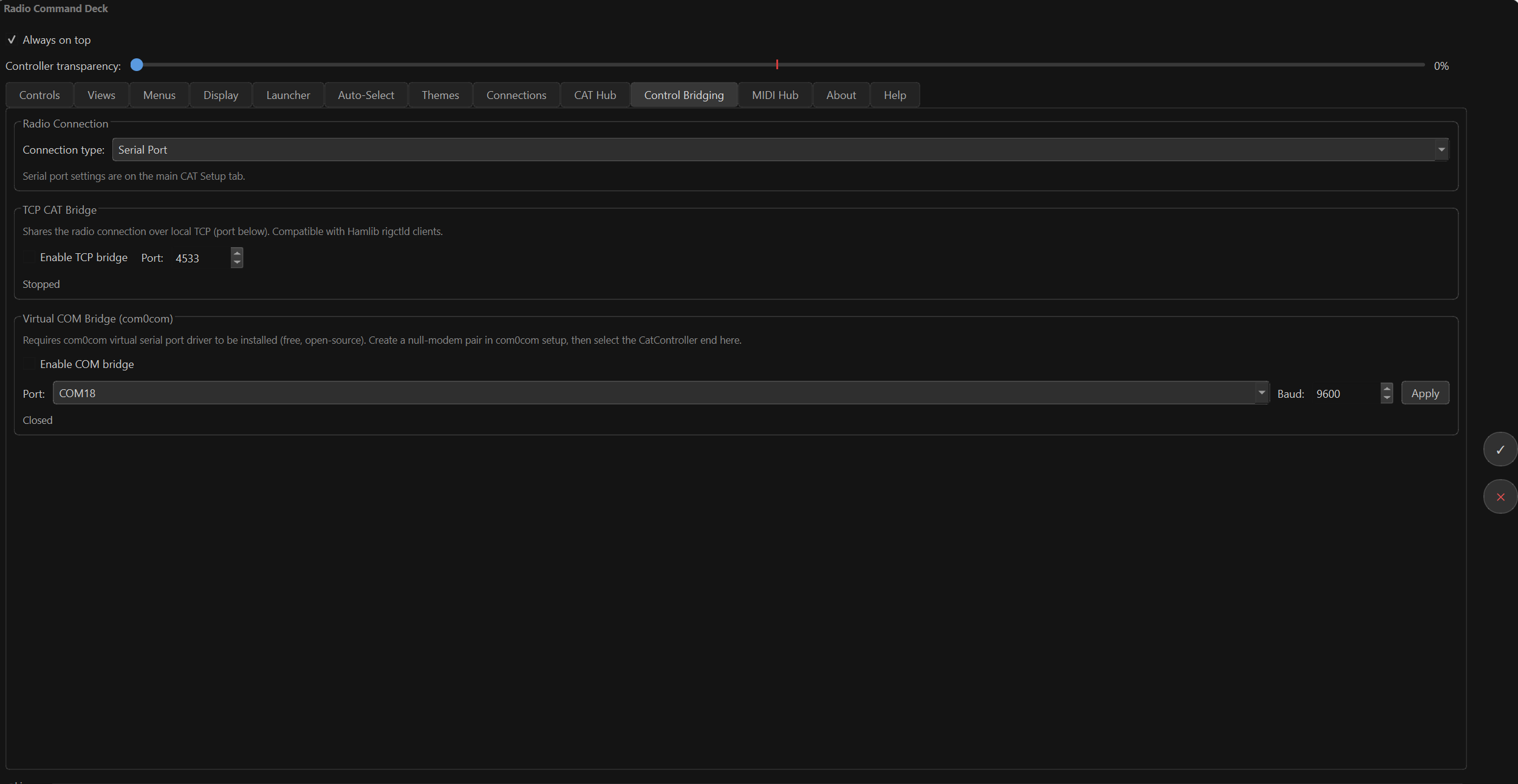The width and height of the screenshot is (1518, 784).
Task: Open the Connection type dropdown
Action: (781, 149)
